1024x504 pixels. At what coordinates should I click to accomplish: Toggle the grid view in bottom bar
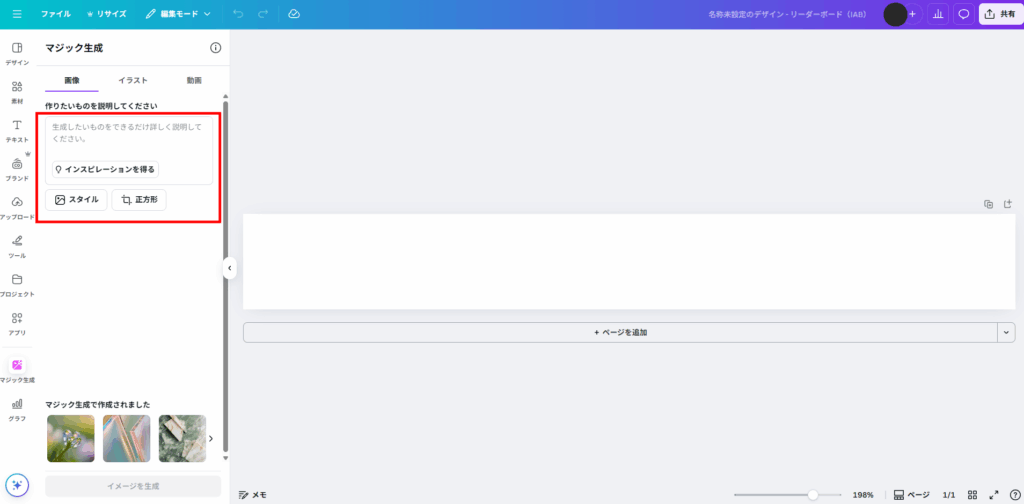pos(972,495)
